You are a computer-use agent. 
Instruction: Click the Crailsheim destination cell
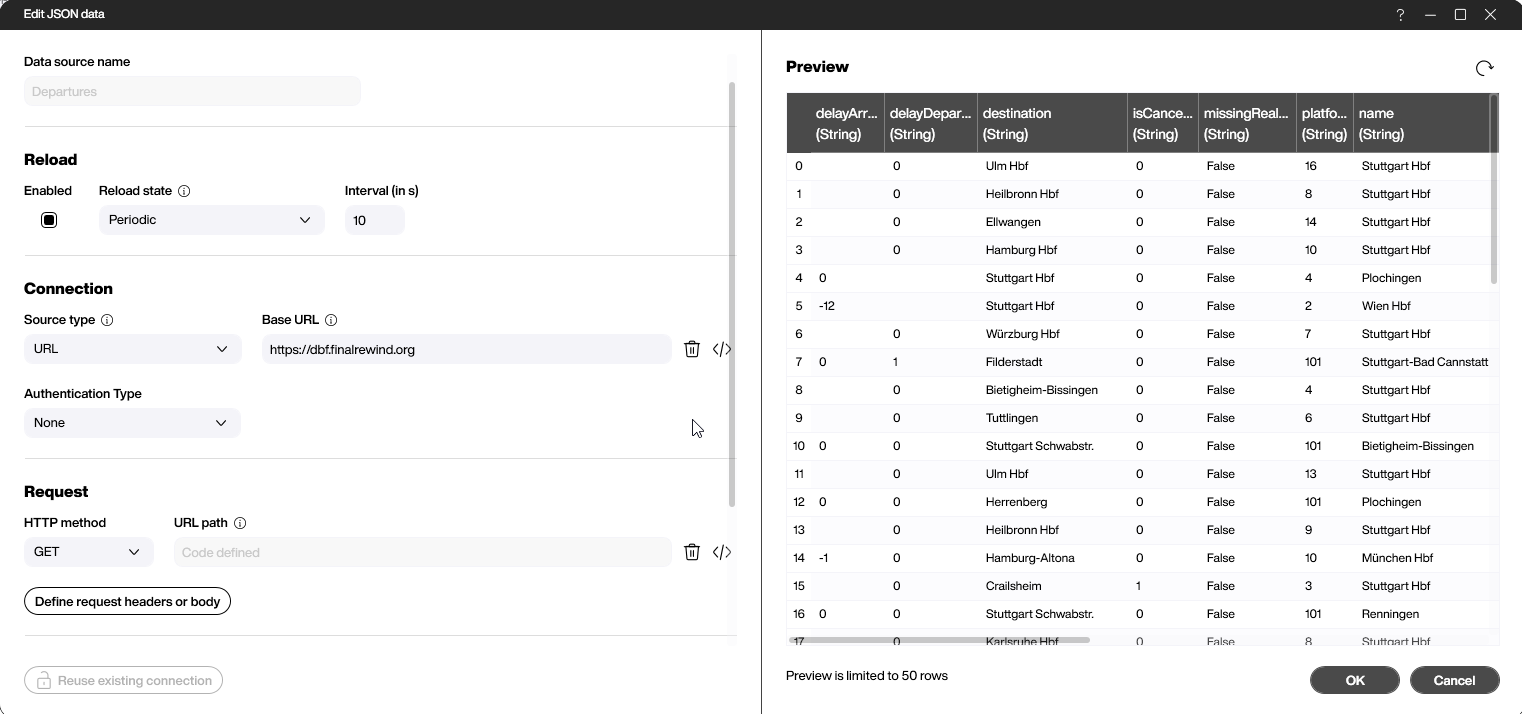point(1012,586)
